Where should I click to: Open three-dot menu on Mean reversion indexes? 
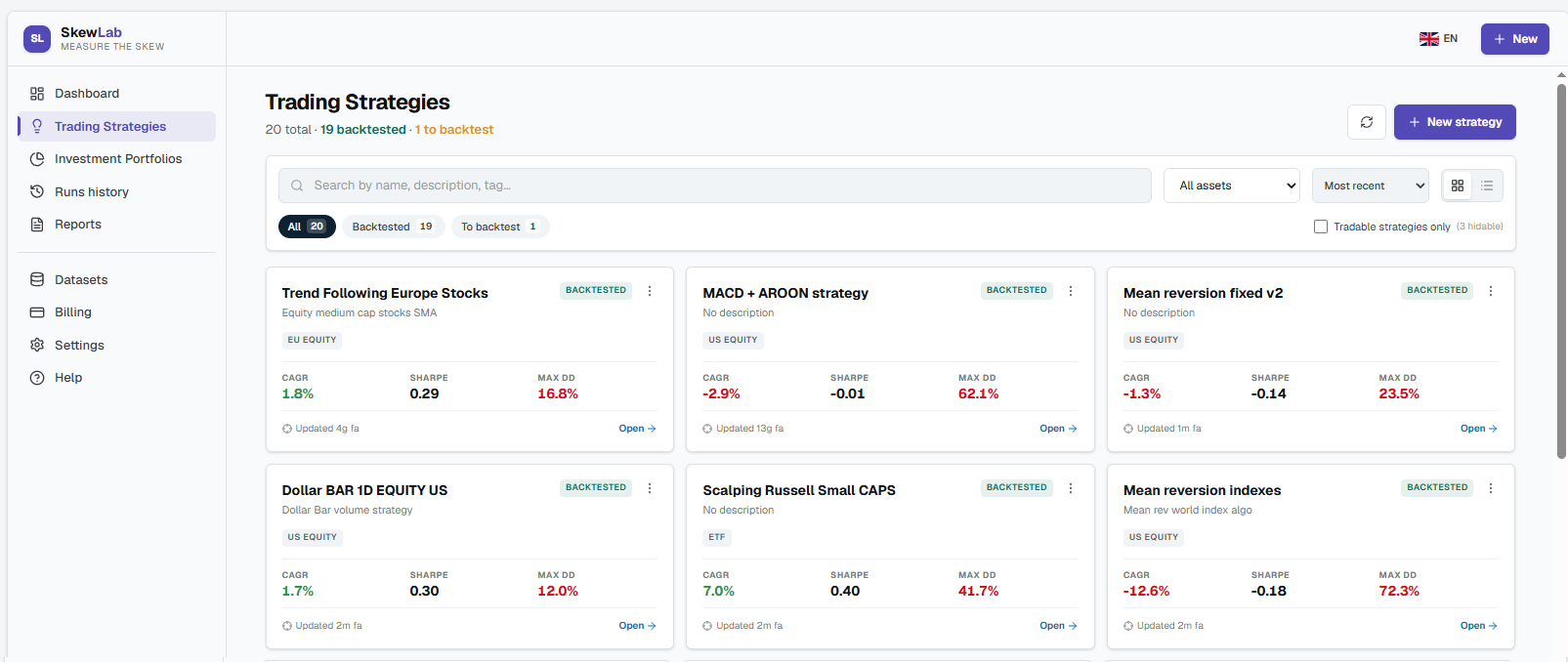click(x=1491, y=488)
